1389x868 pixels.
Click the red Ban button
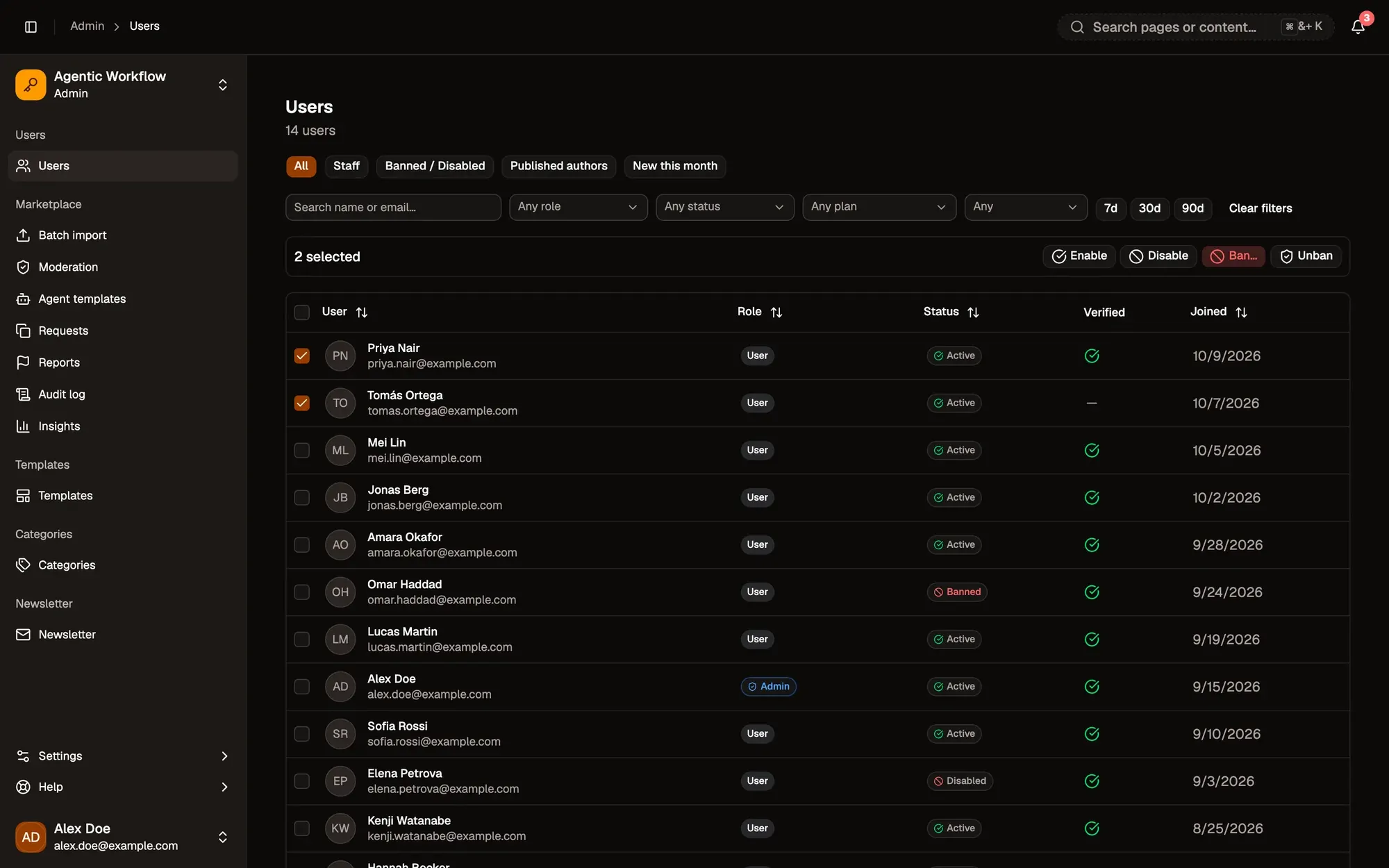(x=1233, y=256)
